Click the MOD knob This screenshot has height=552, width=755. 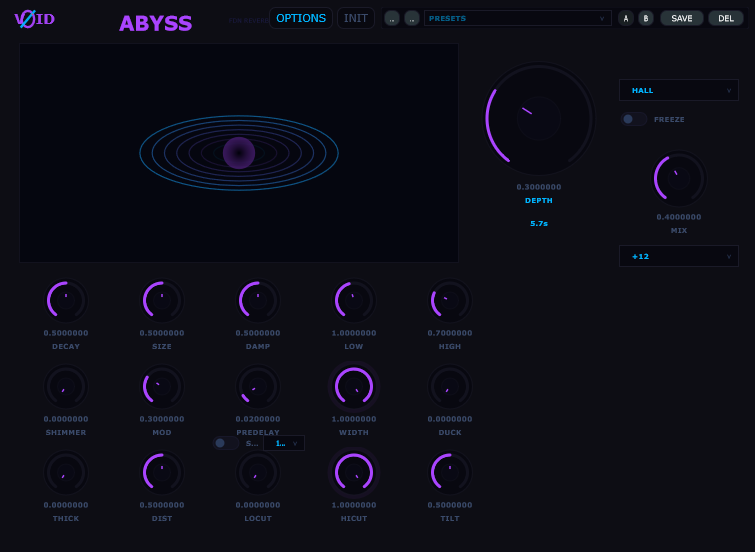click(162, 387)
